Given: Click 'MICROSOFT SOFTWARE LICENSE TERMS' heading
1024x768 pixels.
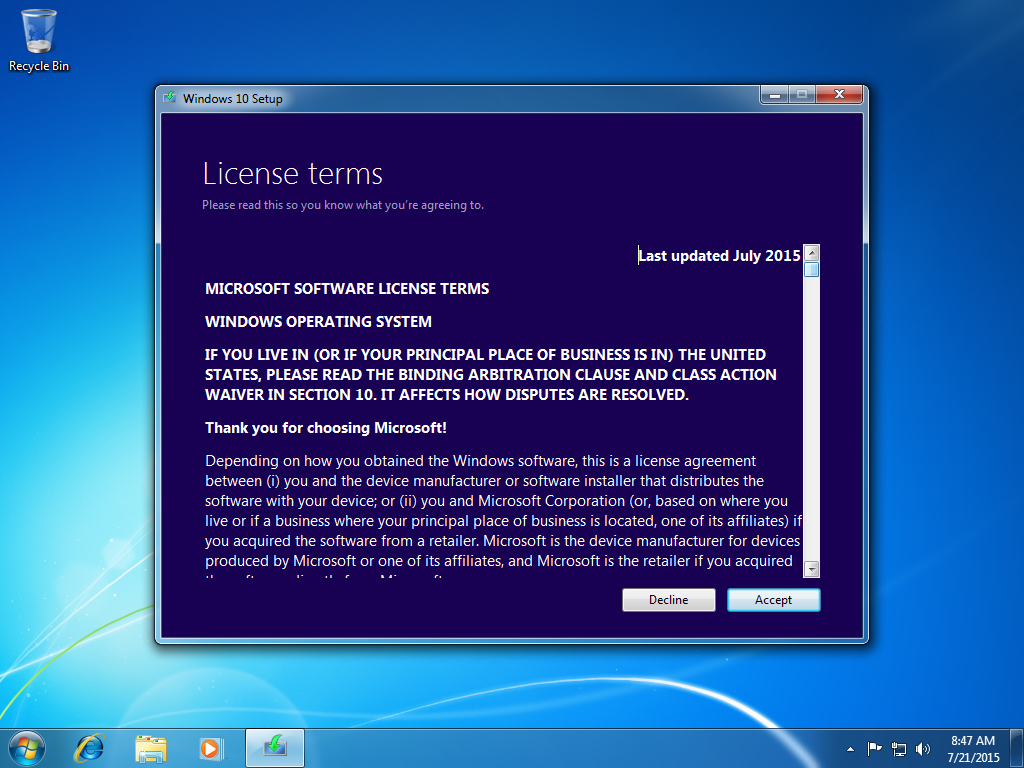Looking at the screenshot, I should (347, 289).
